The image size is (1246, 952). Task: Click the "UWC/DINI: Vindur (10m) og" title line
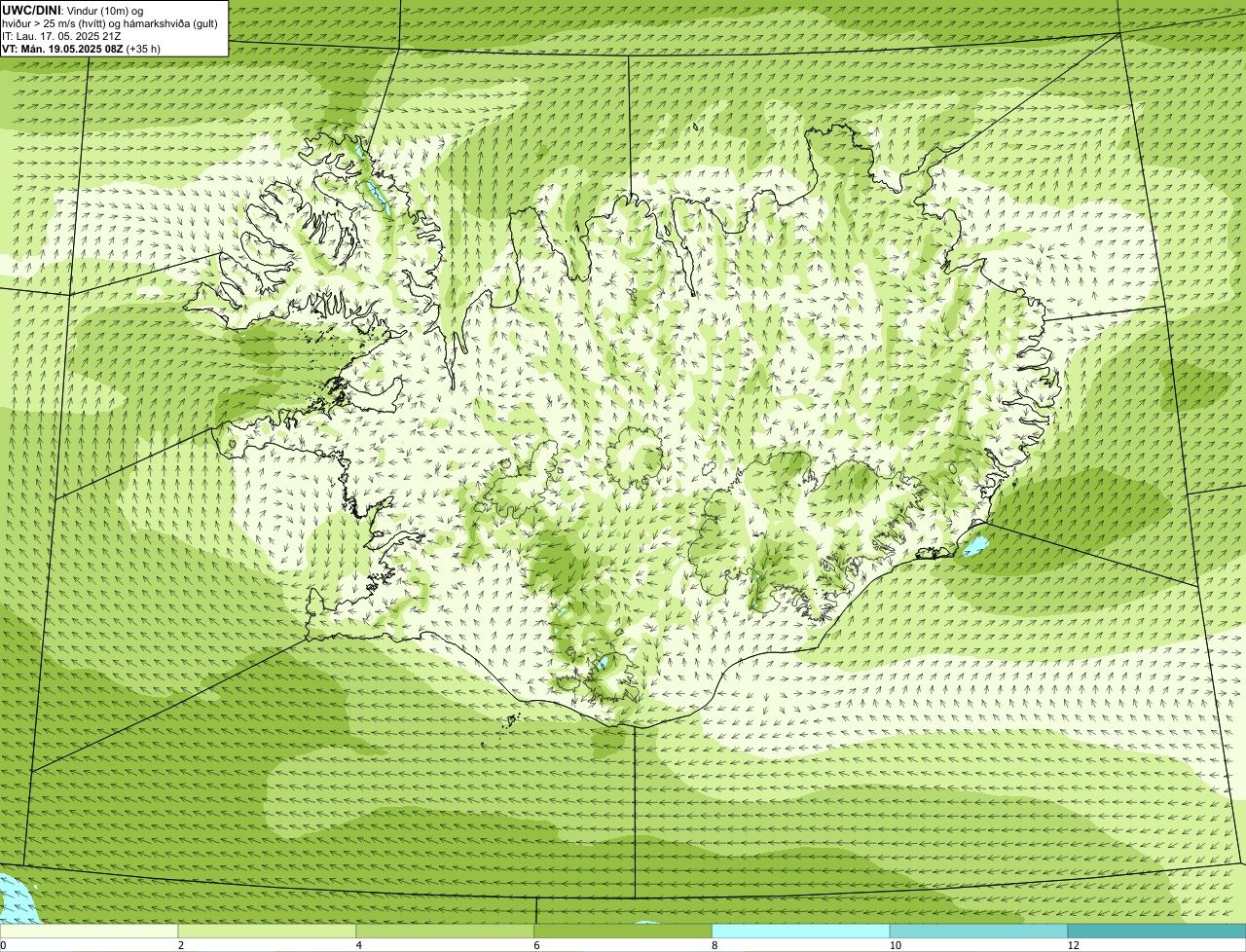click(73, 11)
